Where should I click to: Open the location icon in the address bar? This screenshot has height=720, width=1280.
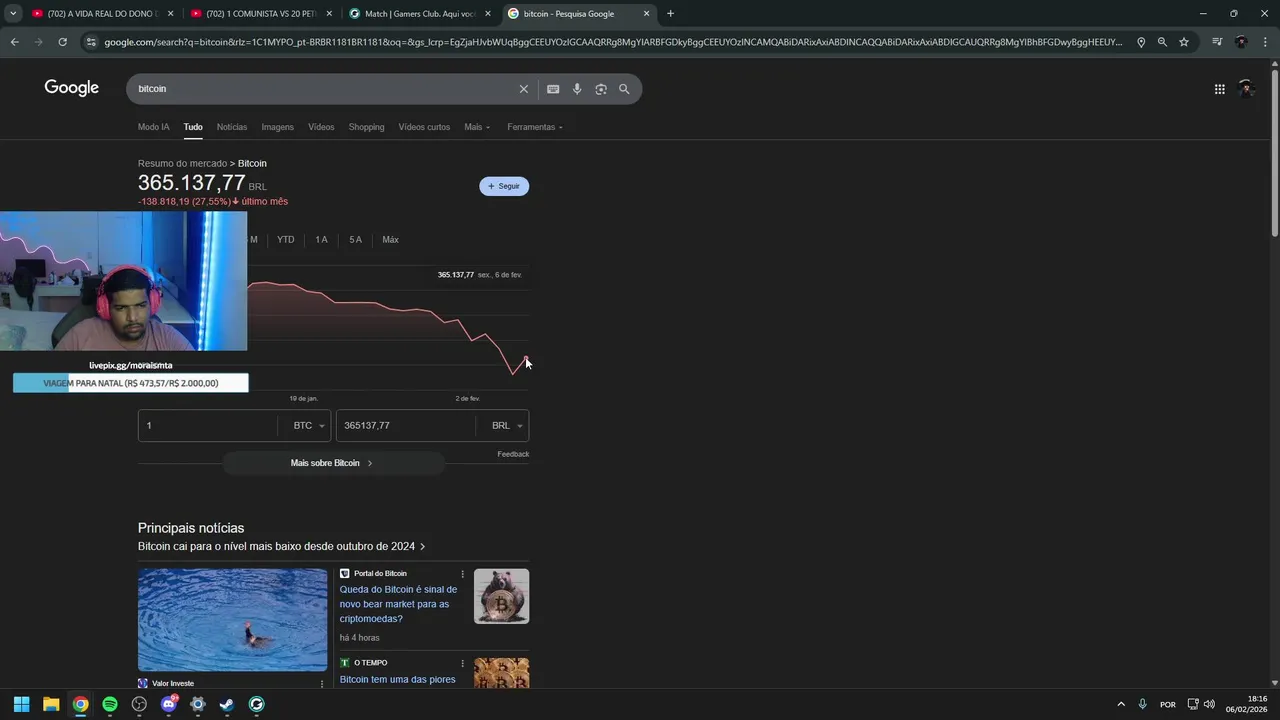[x=1141, y=42]
